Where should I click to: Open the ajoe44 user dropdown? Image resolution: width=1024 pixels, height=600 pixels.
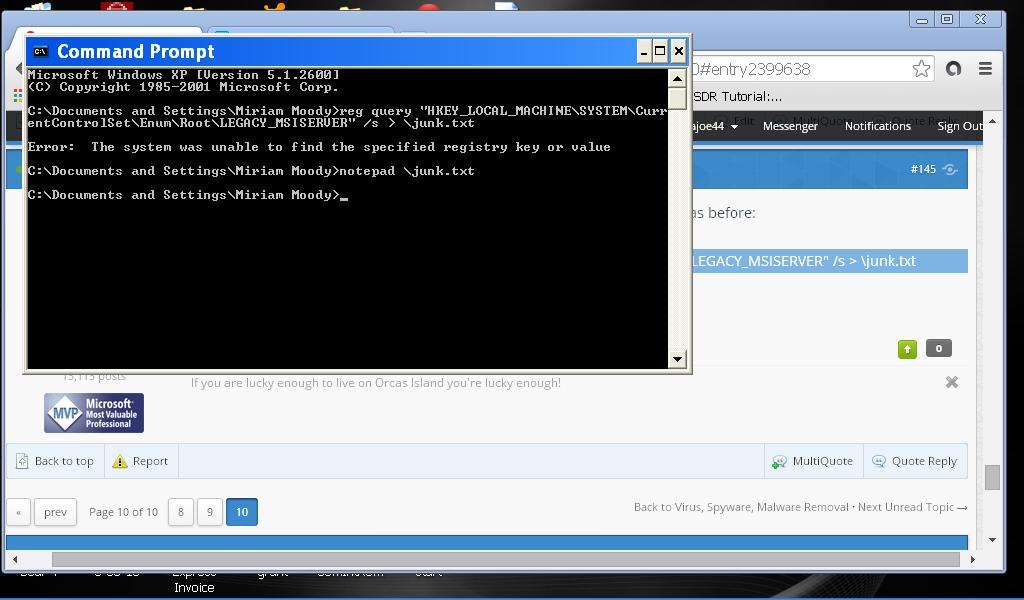pos(716,126)
